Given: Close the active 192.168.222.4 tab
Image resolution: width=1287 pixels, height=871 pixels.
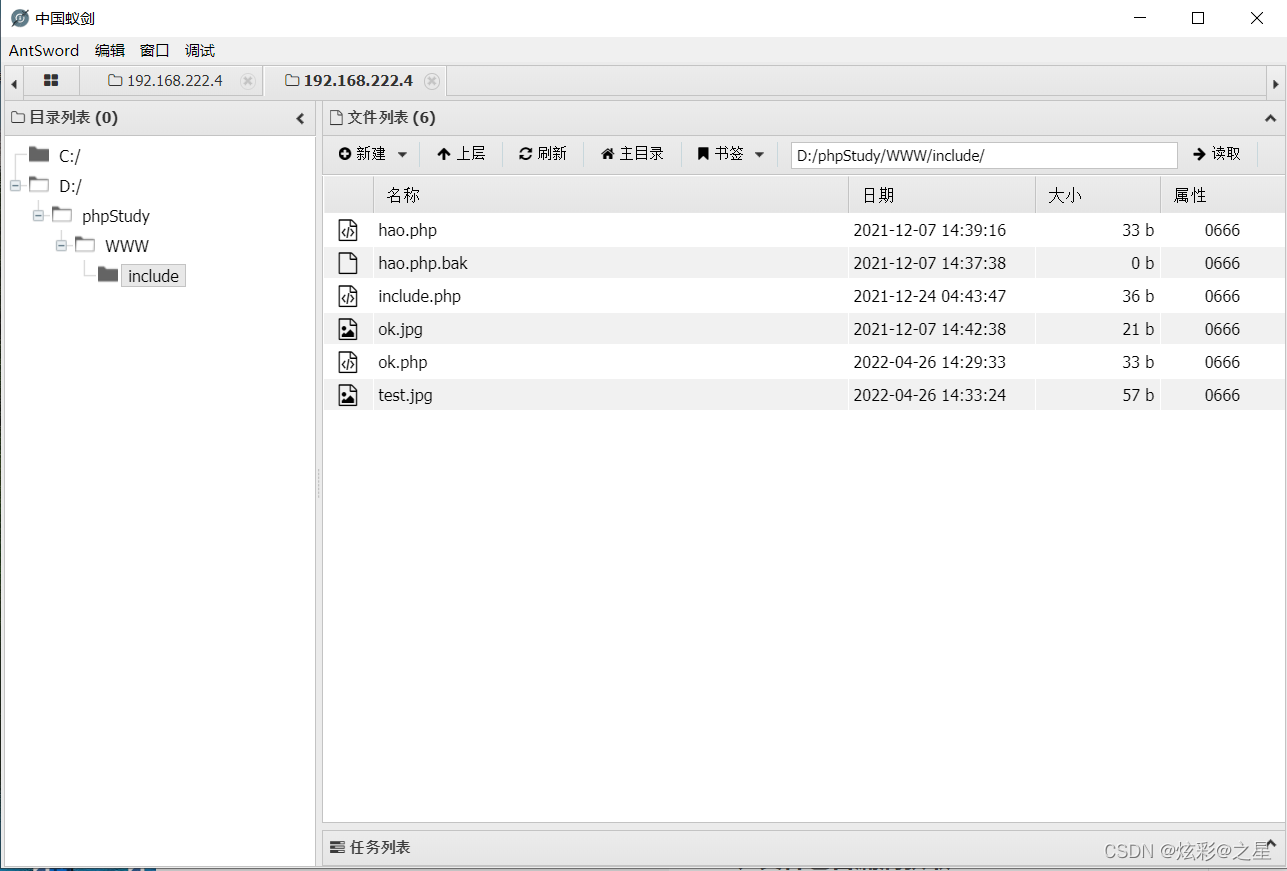Looking at the screenshot, I should pos(432,81).
